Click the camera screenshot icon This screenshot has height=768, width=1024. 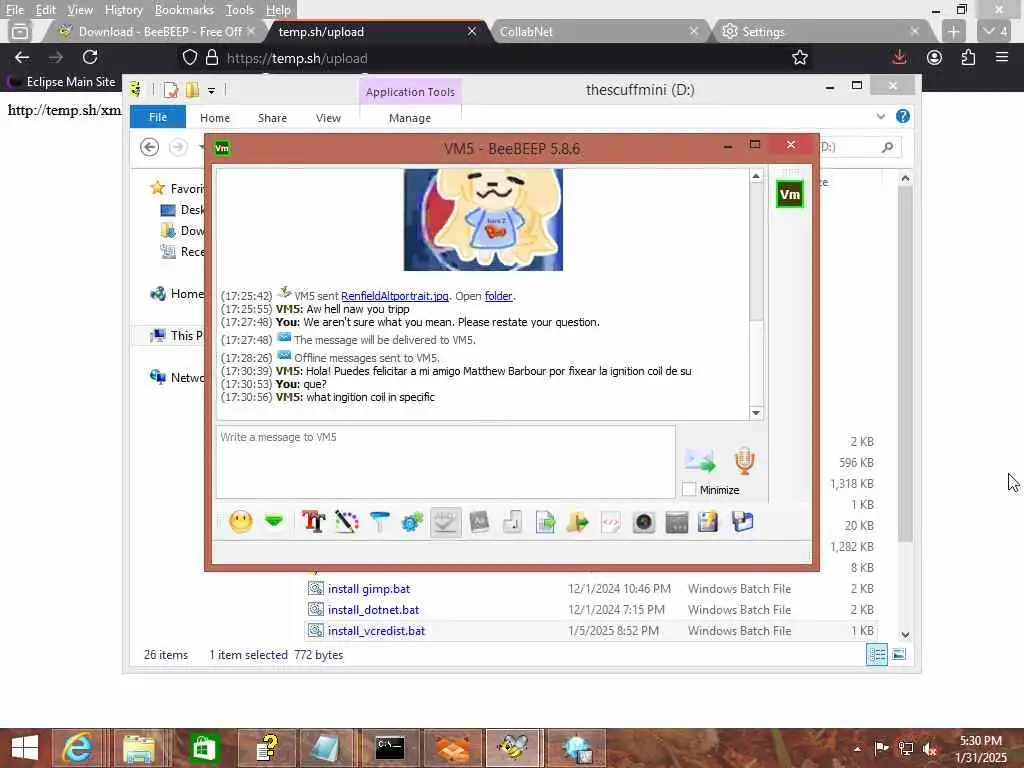point(644,522)
